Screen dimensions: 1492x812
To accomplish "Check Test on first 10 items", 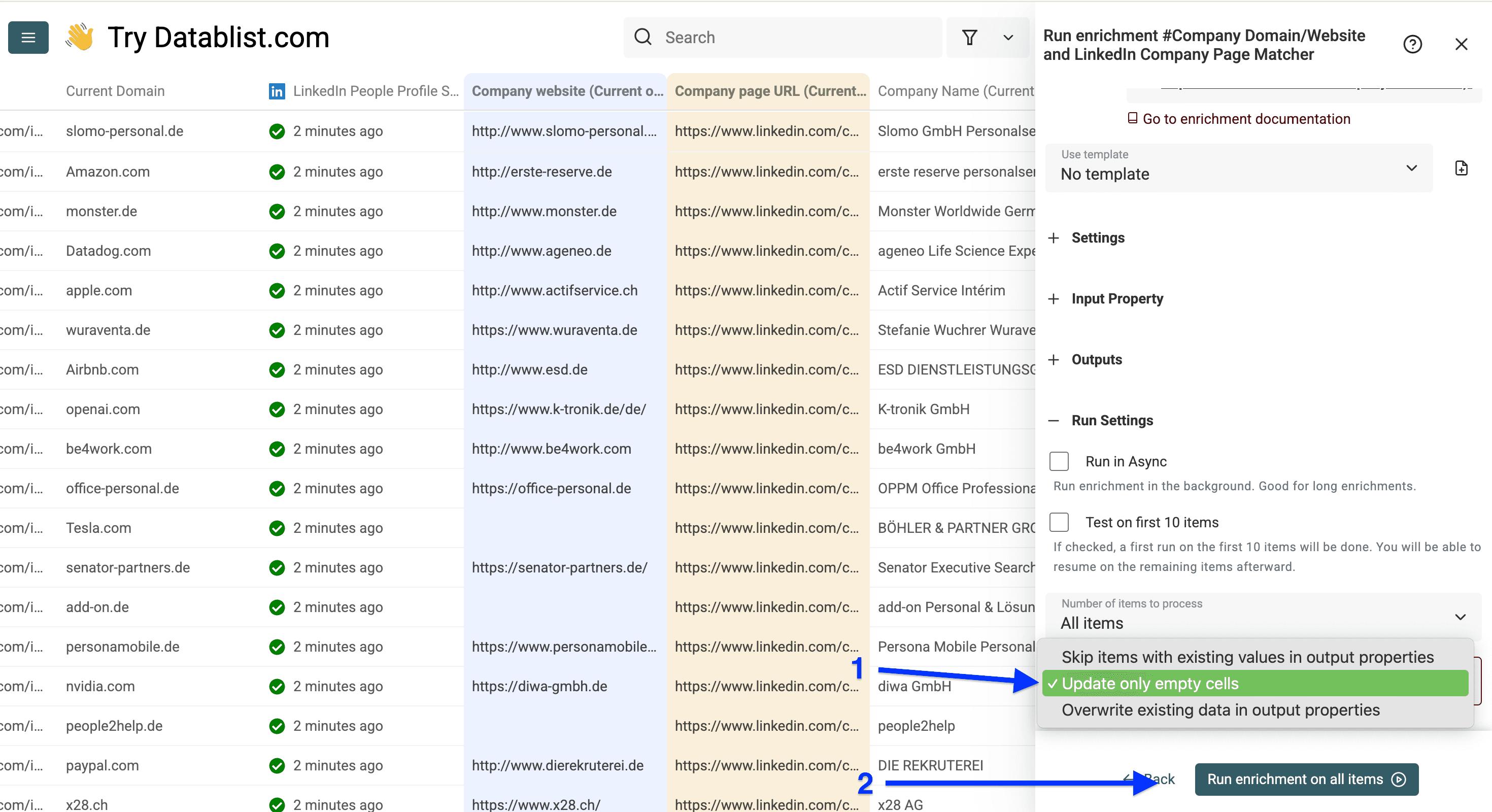I will 1059,522.
